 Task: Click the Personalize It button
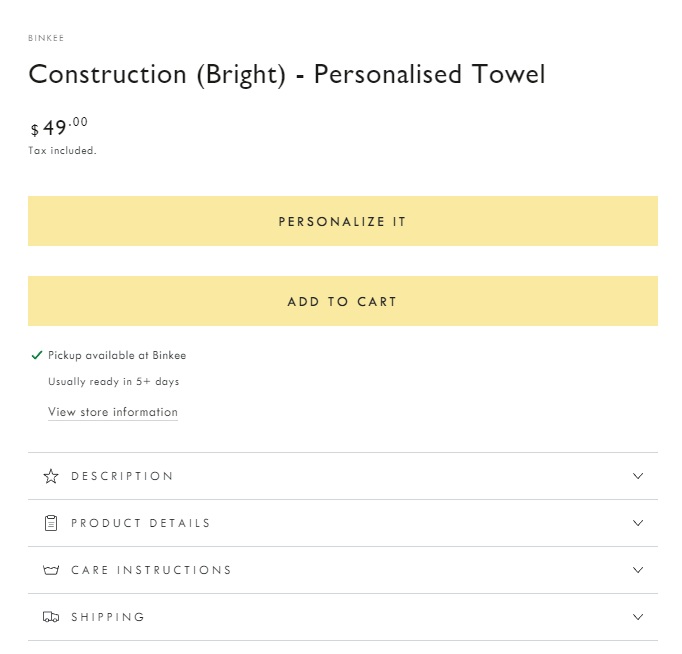[343, 221]
